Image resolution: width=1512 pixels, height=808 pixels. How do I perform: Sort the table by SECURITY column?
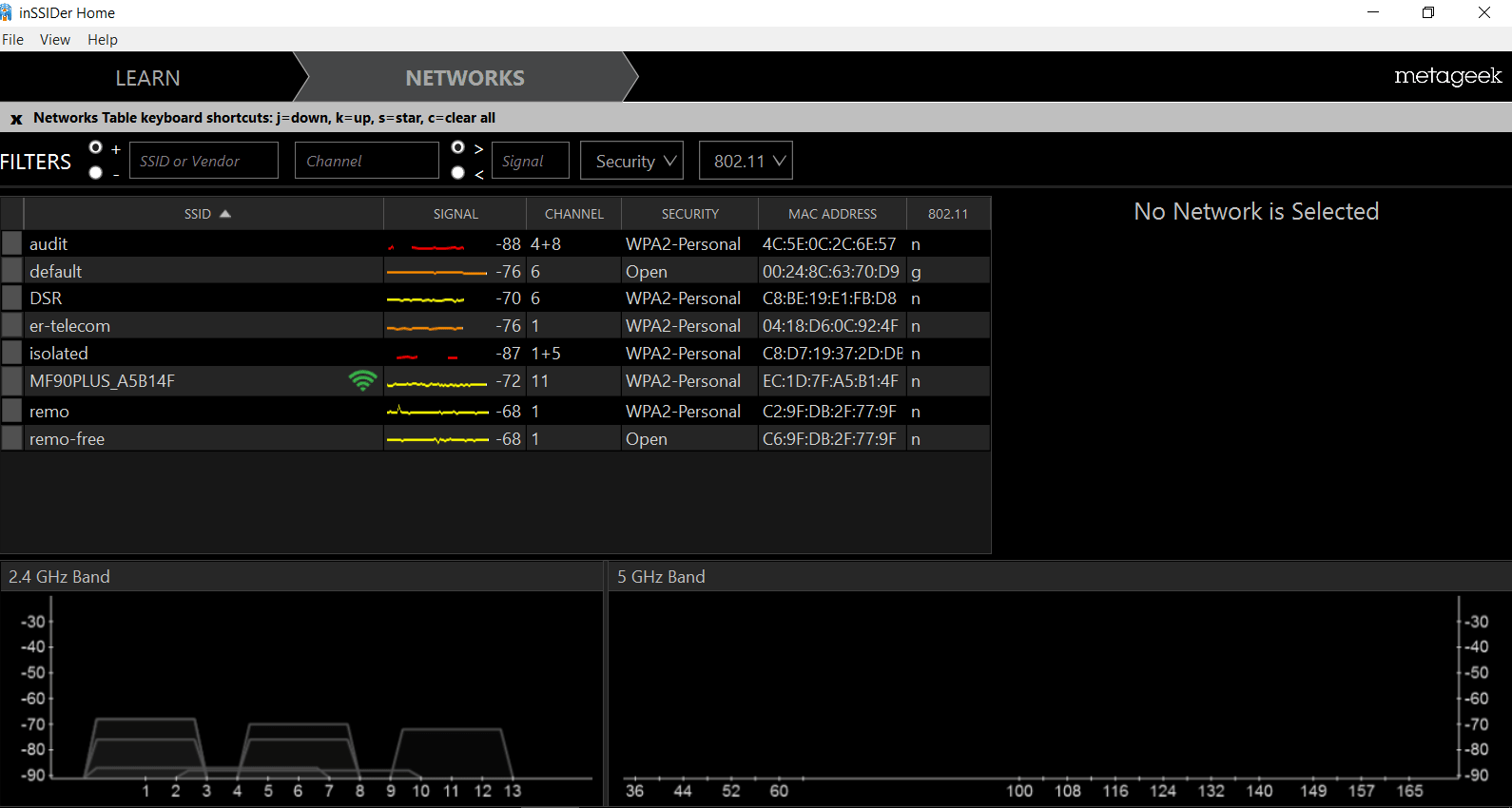pos(690,214)
